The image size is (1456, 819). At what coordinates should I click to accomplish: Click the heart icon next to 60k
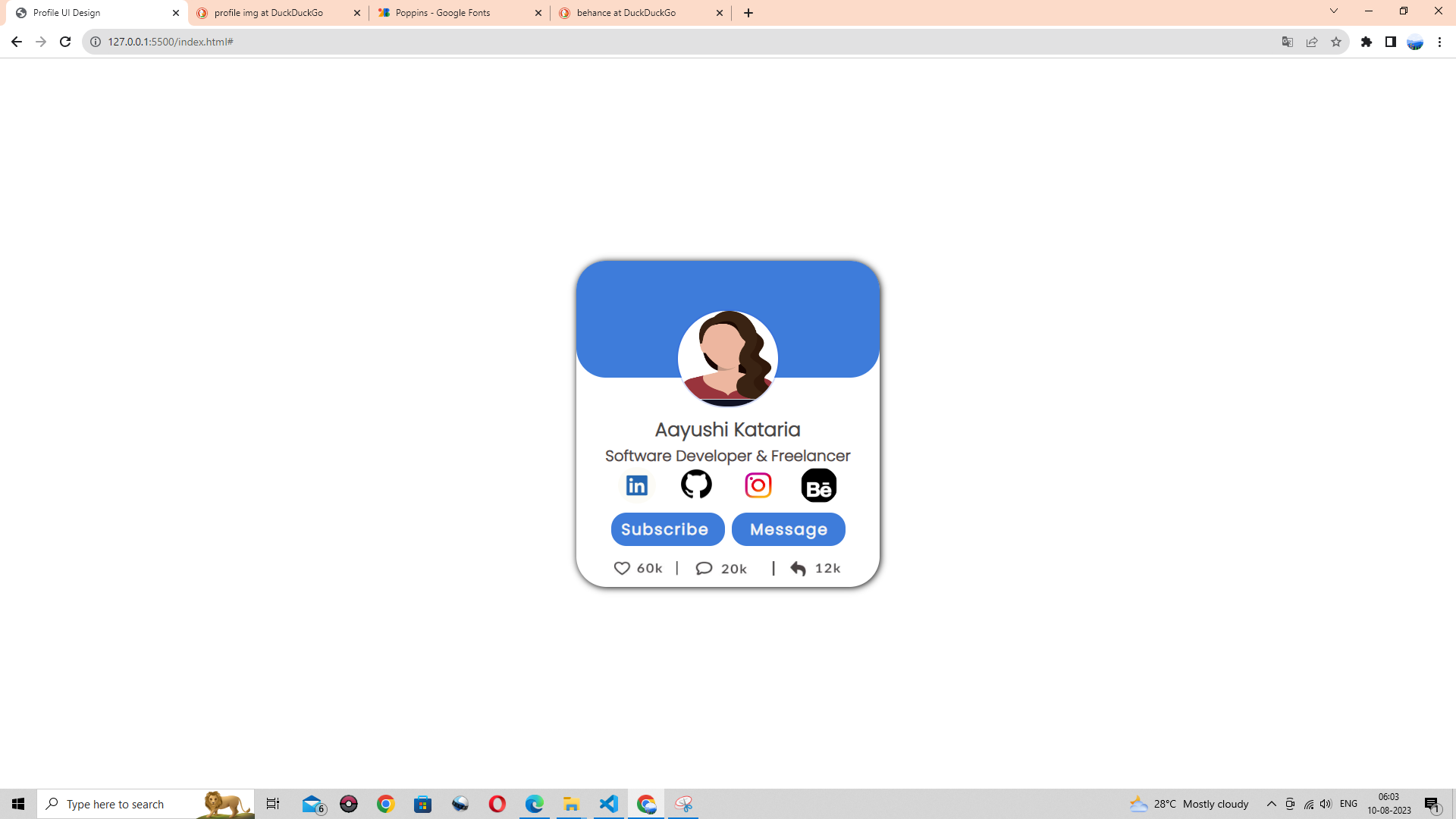[622, 568]
